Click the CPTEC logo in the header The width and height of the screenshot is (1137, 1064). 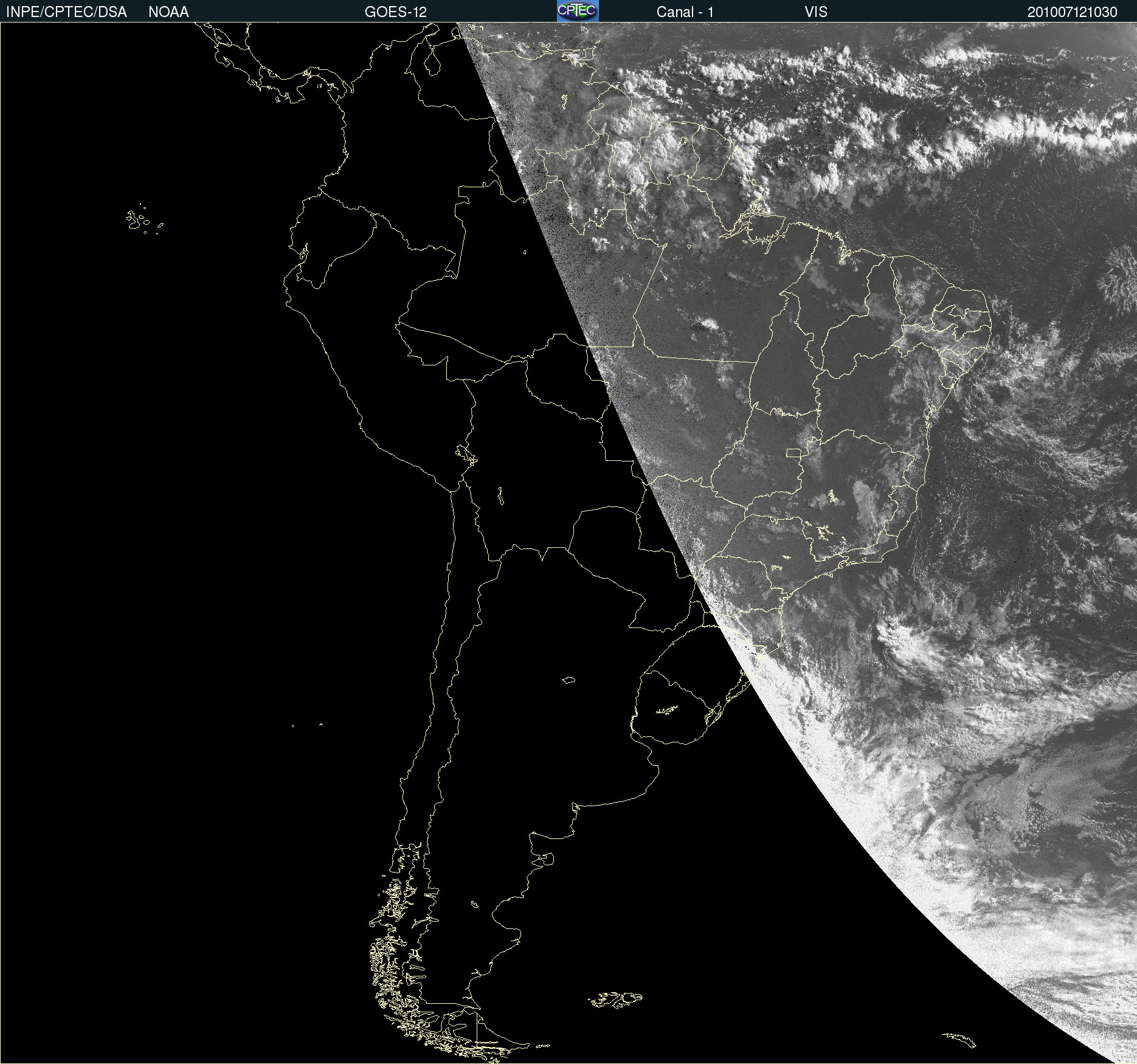[578, 11]
